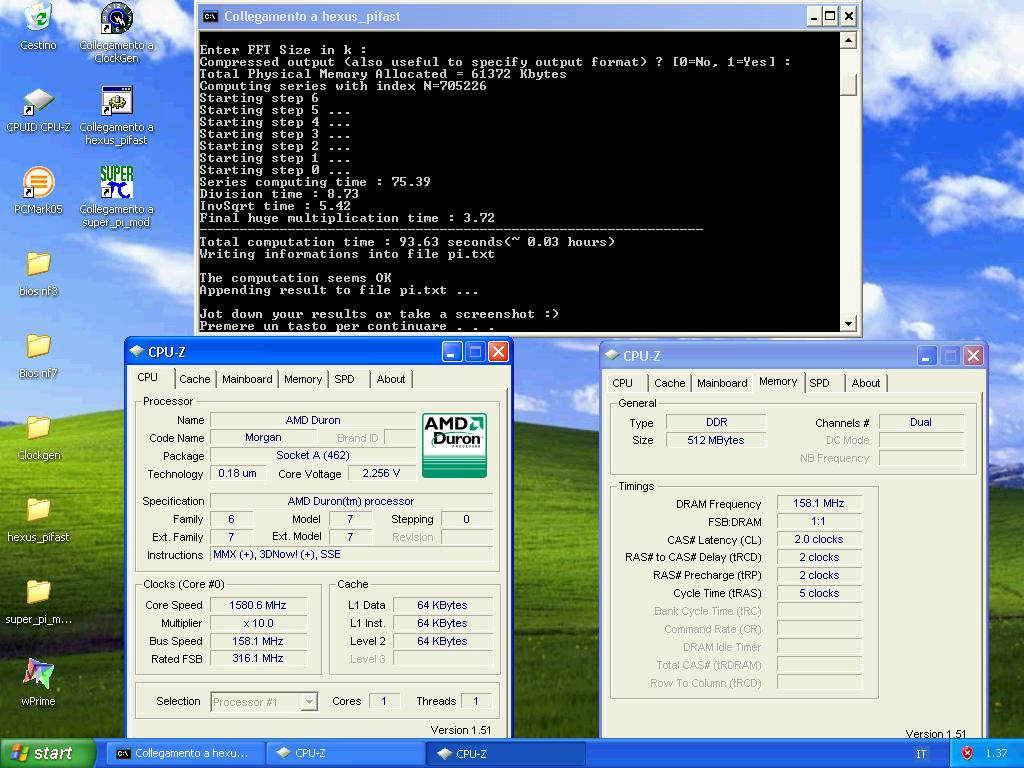Open About tab in left CPU-Z window
This screenshot has height=768, width=1024.
(x=391, y=379)
